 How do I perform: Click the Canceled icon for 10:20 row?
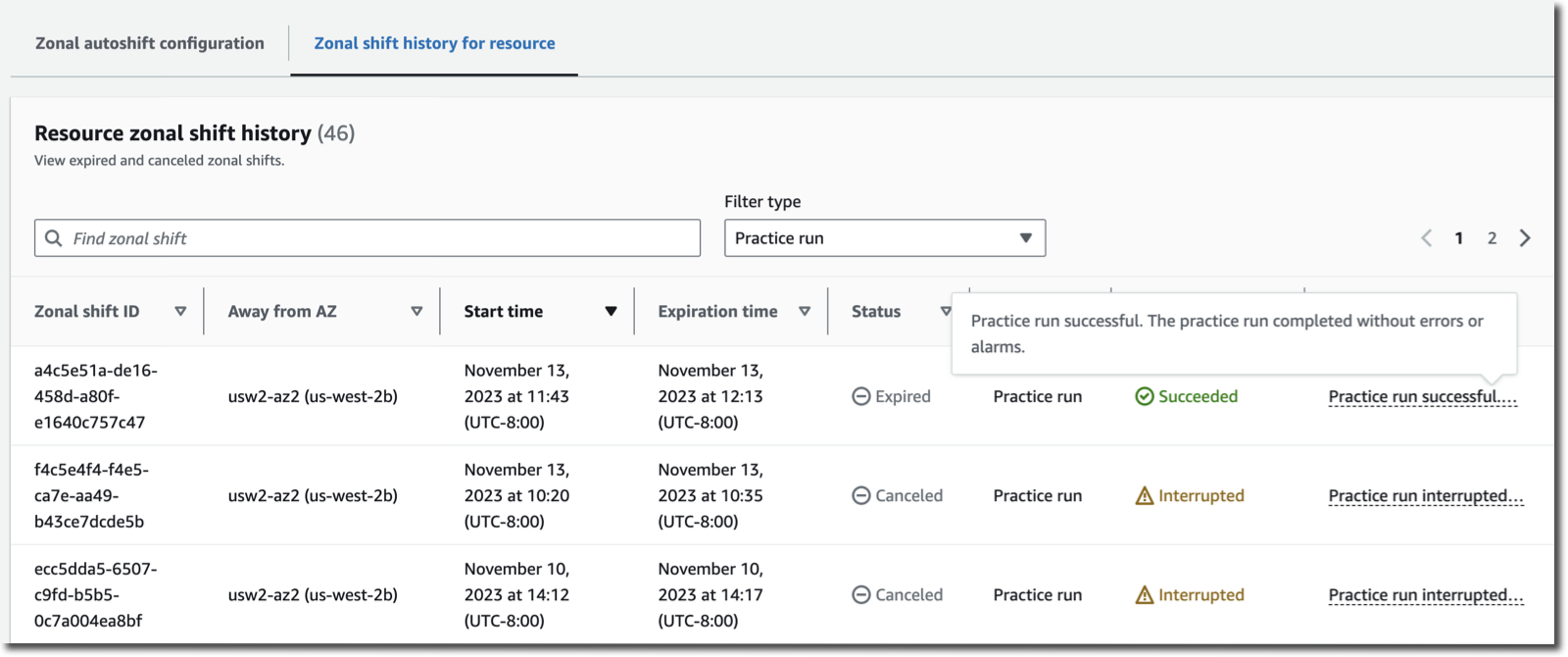point(860,496)
